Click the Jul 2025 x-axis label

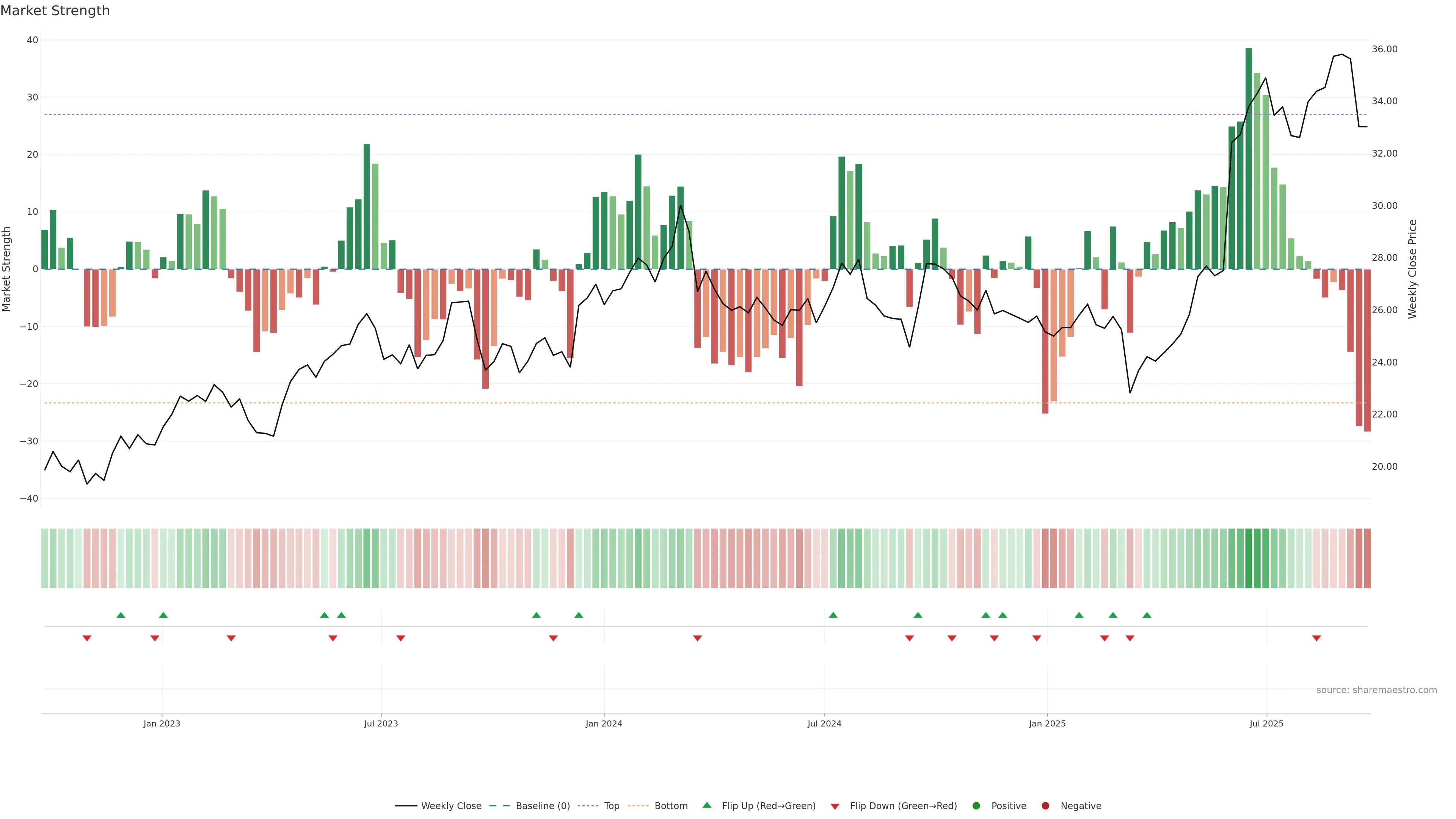click(1266, 723)
